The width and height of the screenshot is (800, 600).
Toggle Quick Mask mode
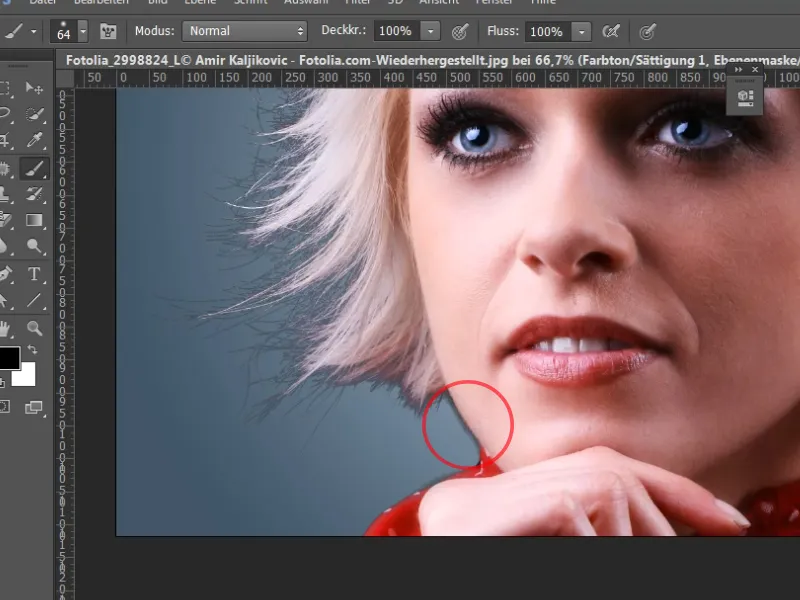pyautogui.click(x=5, y=407)
